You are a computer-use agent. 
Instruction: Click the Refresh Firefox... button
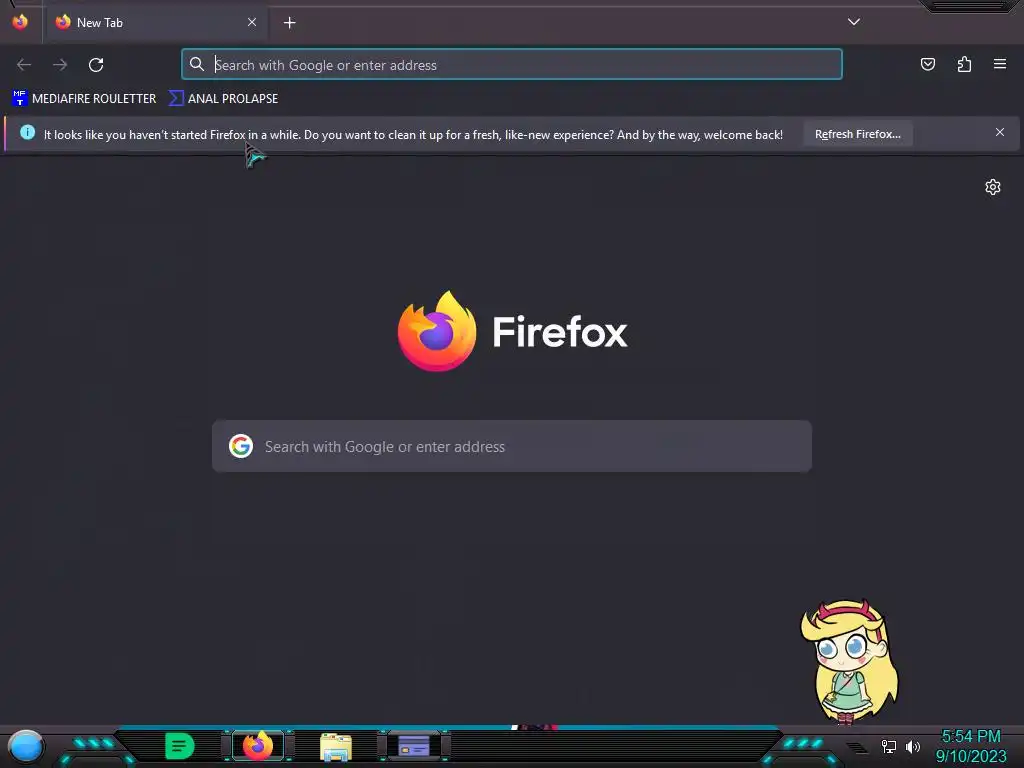pyautogui.click(x=857, y=134)
